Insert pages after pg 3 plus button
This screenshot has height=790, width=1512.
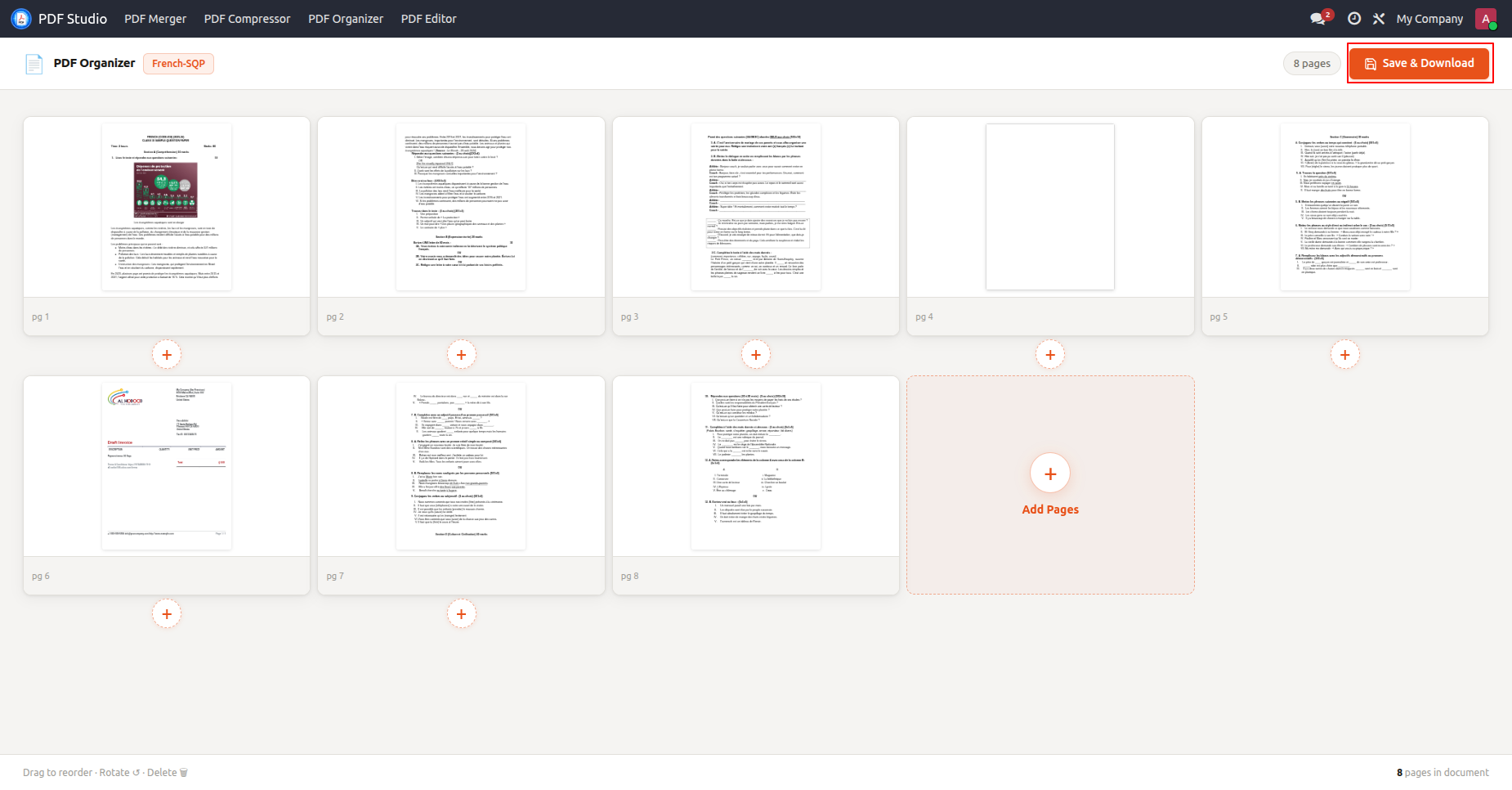coord(756,354)
